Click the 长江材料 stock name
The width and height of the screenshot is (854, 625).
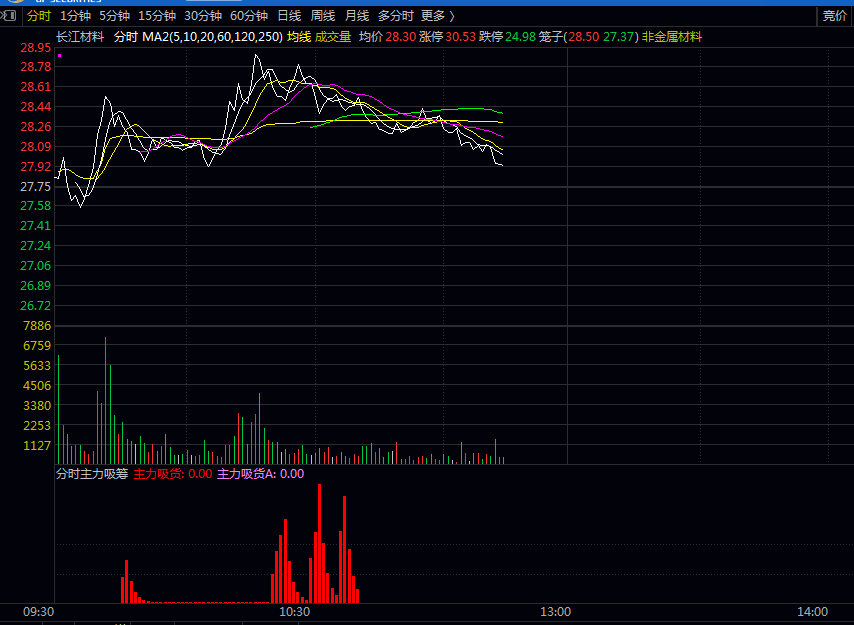coord(80,37)
